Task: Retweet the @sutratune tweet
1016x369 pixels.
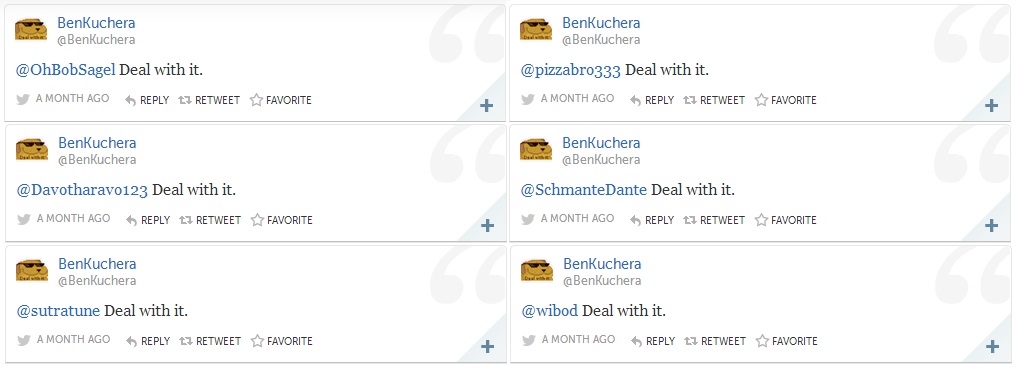Action: 209,341
